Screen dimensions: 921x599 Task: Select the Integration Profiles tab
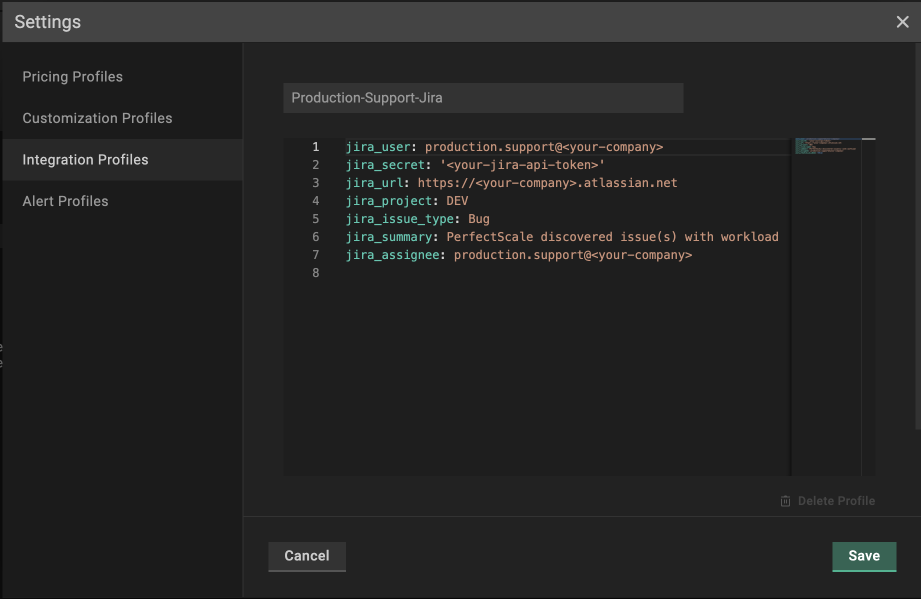coord(85,160)
